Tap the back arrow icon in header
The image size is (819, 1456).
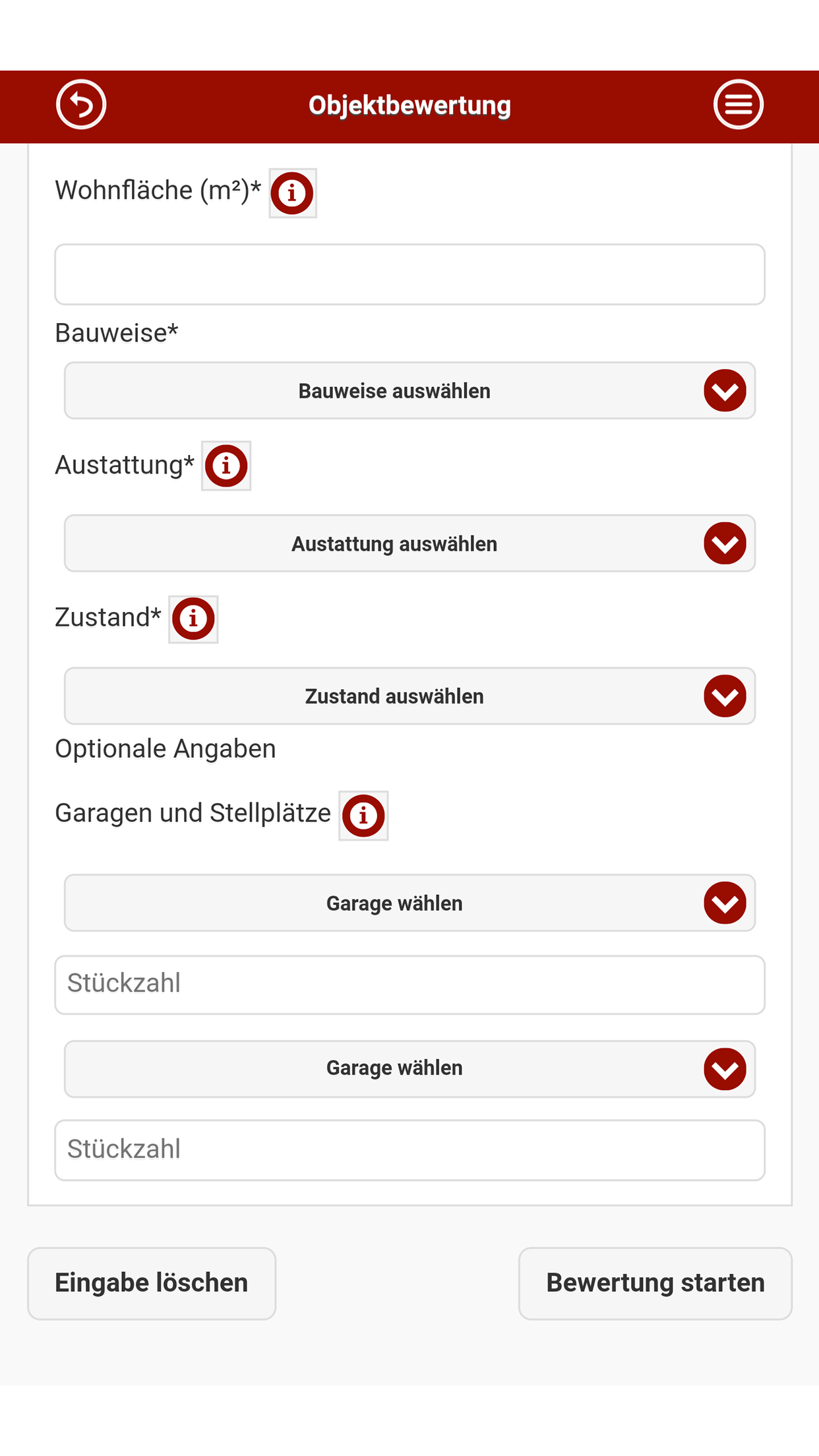point(81,104)
